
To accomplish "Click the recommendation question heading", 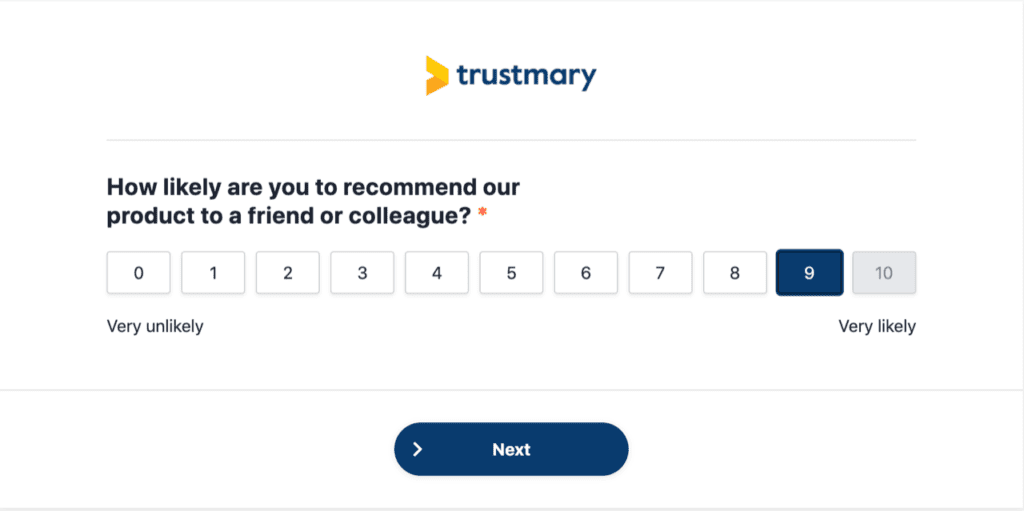I will point(313,201).
